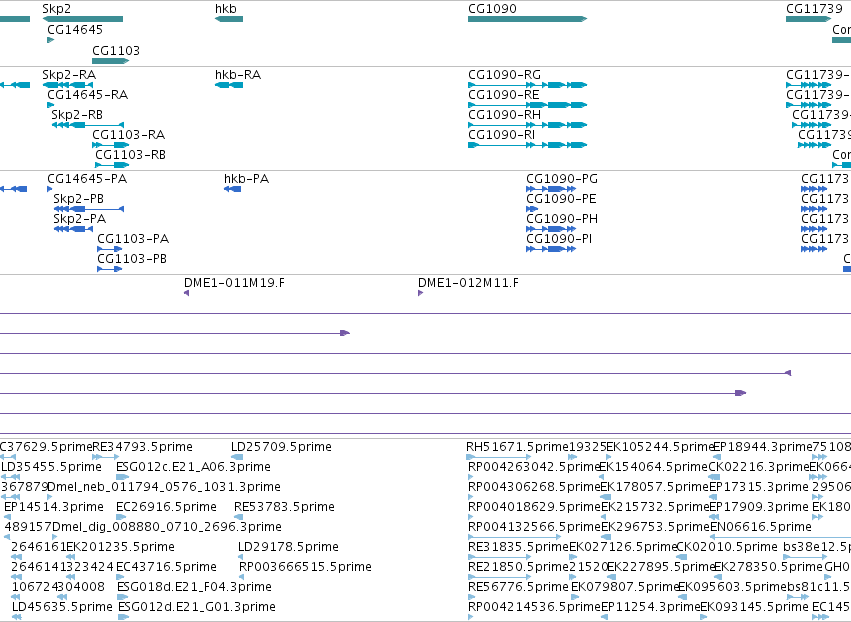Click the EC26916.5prime EST glyph
851x622 pixels.
pyautogui.click(x=122, y=517)
